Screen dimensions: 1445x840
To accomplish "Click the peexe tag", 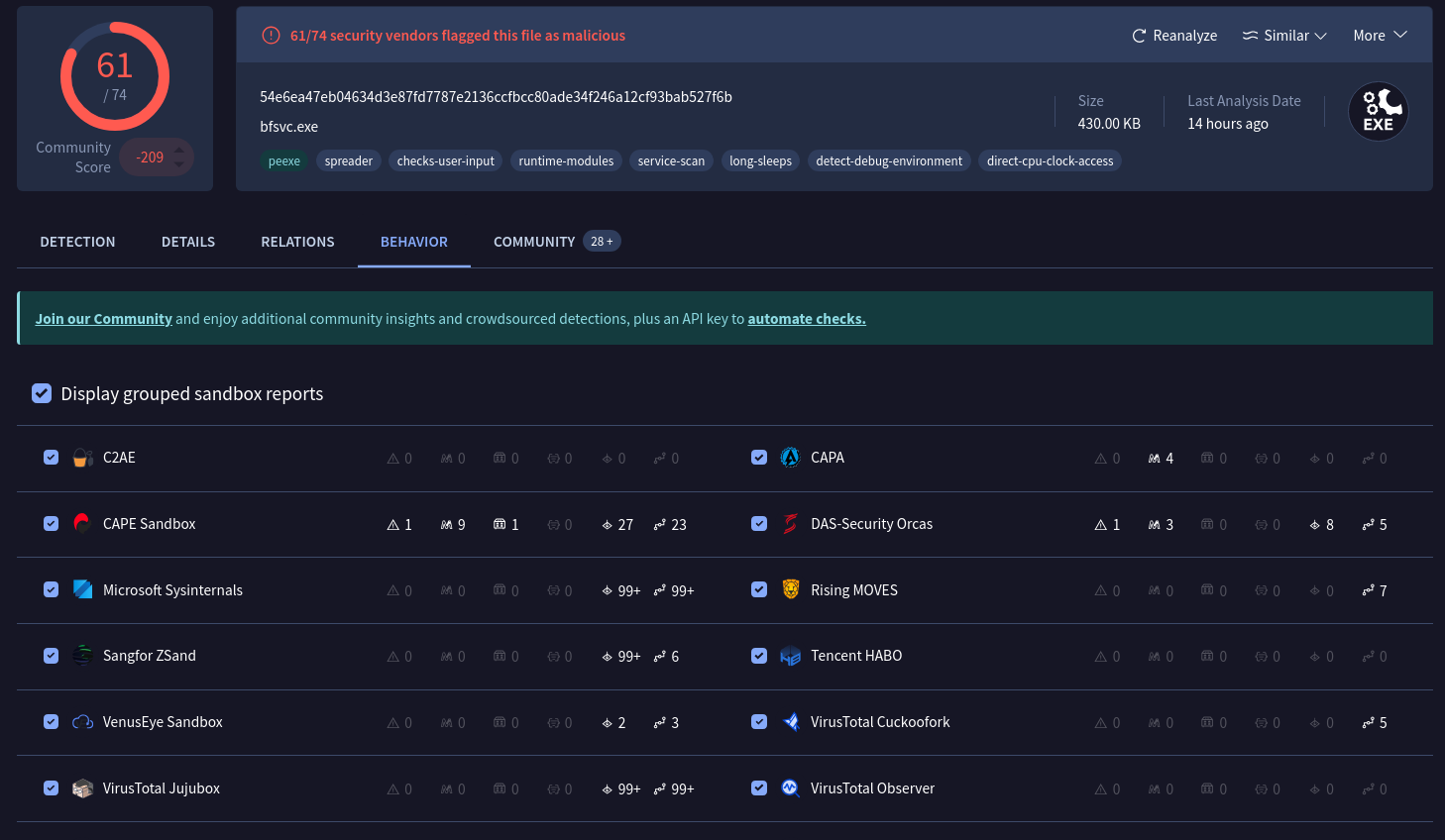I will pos(284,160).
